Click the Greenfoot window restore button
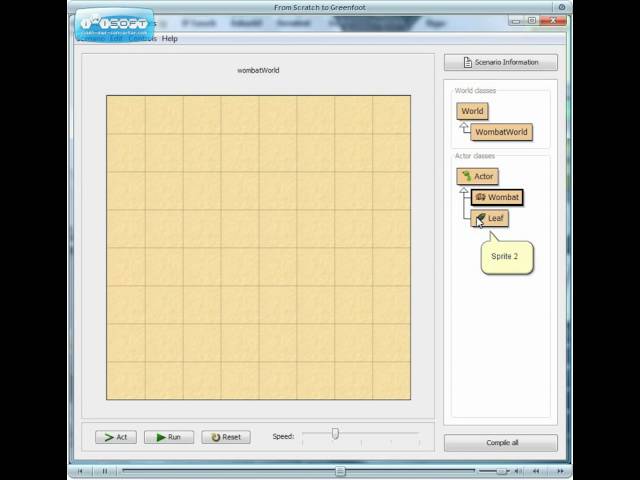640x480 pixels. click(x=532, y=20)
